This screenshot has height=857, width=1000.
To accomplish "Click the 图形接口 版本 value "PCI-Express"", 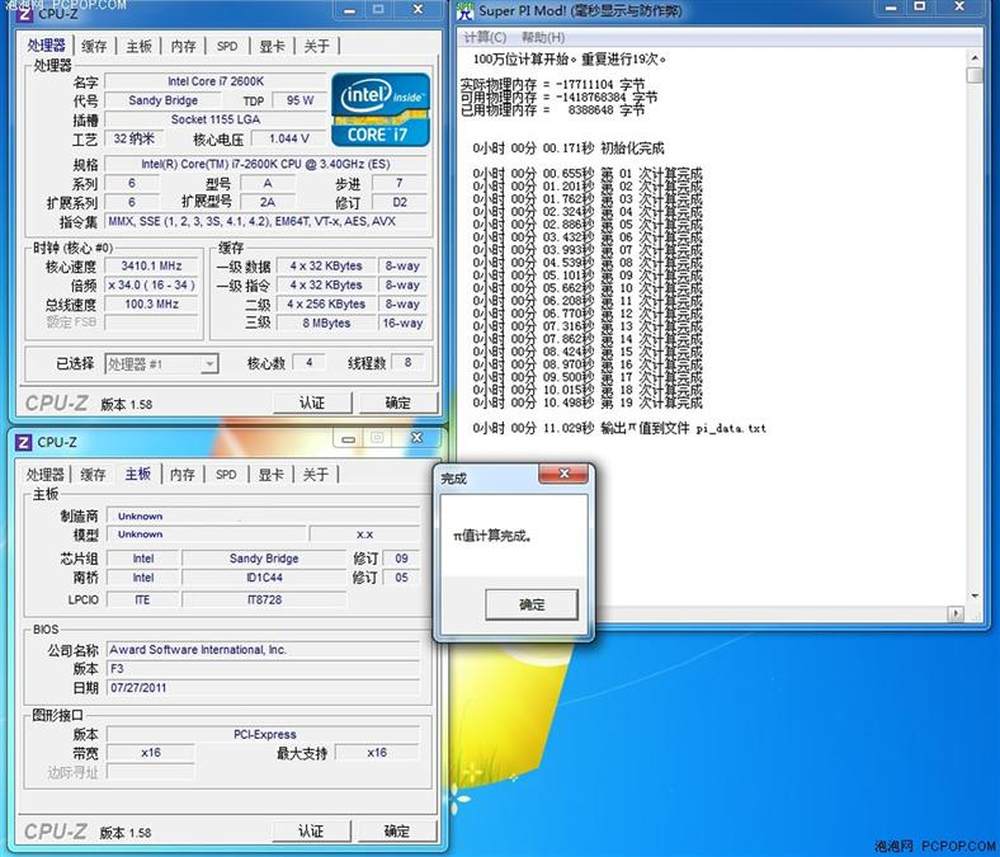I will click(263, 735).
